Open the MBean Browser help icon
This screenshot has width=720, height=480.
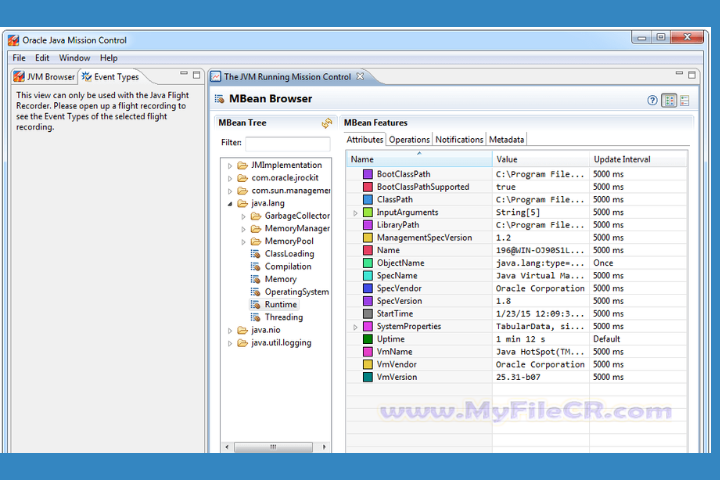tap(652, 100)
